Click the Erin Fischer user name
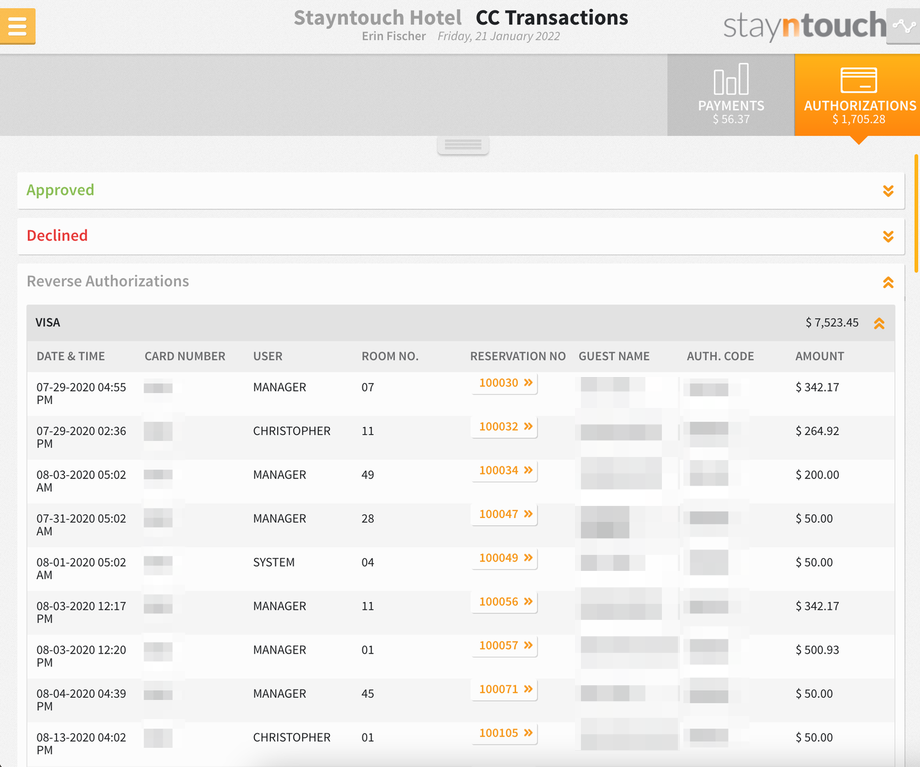Screen dimensions: 920x767 [x=394, y=36]
